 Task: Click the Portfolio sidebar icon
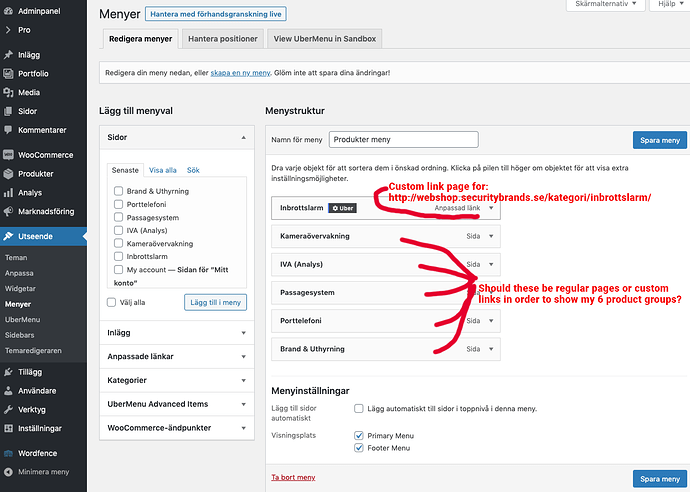coord(9,73)
